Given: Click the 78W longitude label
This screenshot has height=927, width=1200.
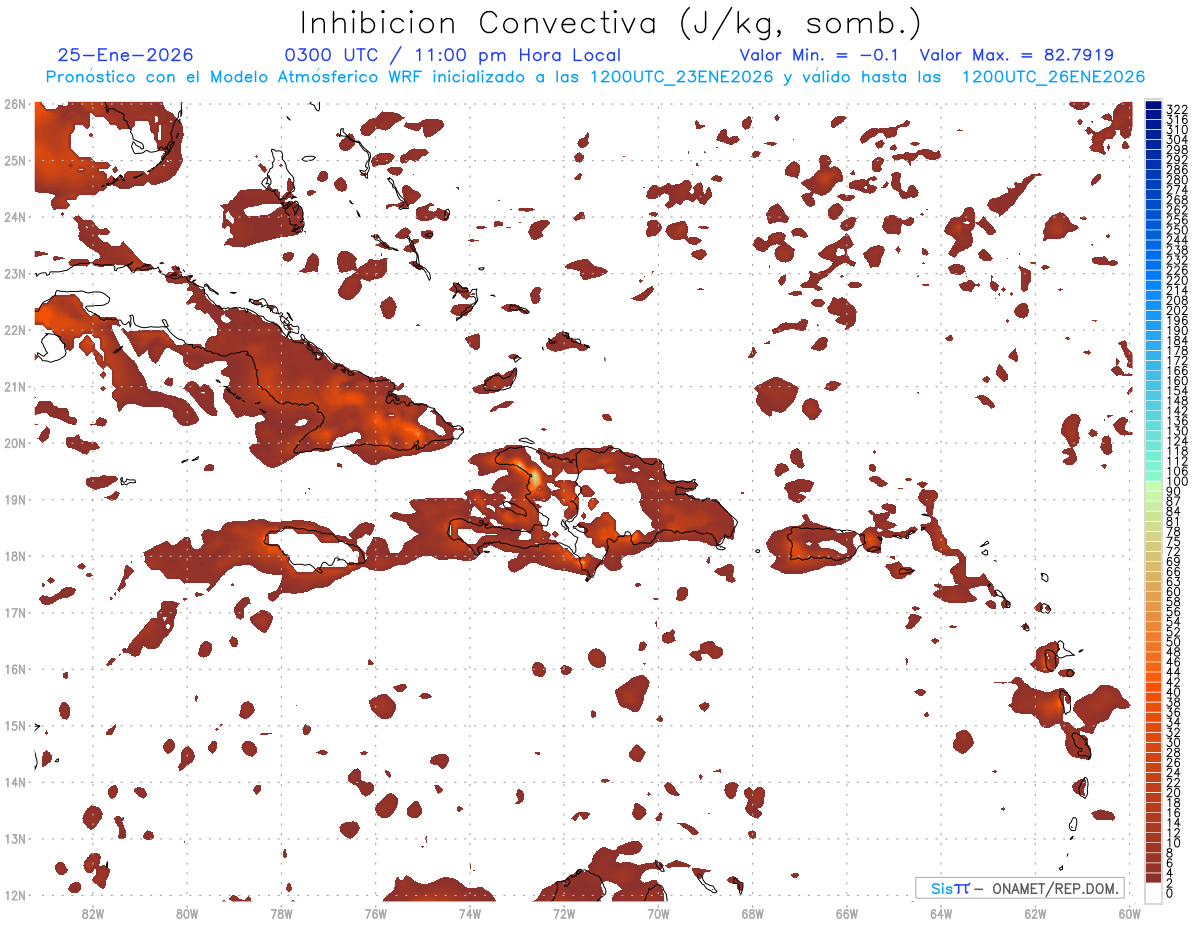Looking at the screenshot, I should [281, 914].
